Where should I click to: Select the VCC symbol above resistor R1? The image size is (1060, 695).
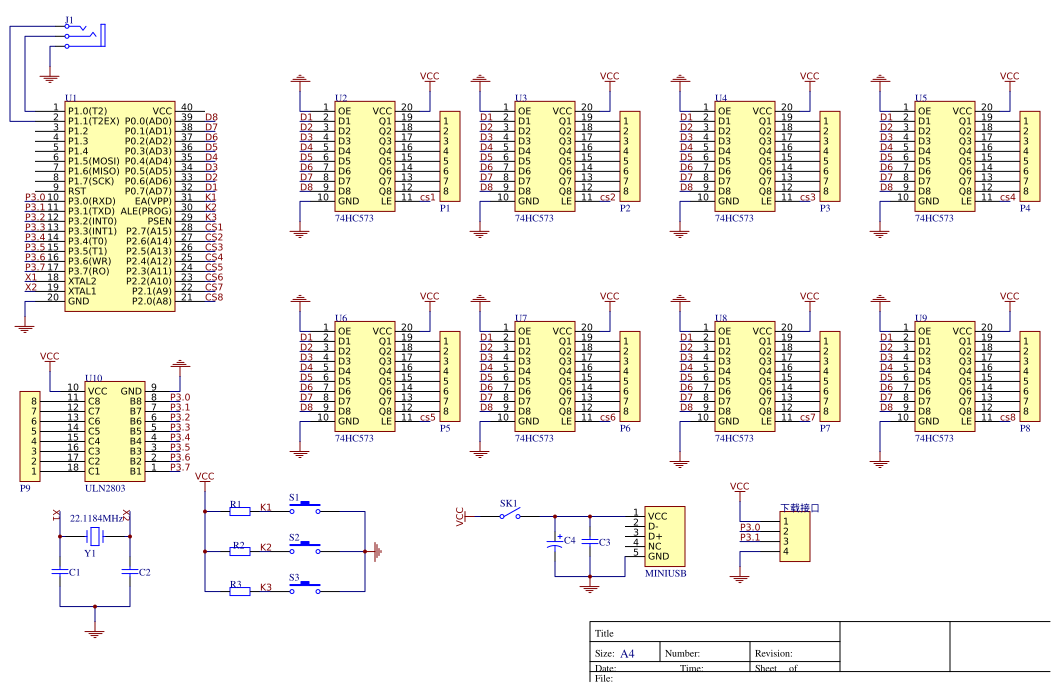click(x=205, y=481)
